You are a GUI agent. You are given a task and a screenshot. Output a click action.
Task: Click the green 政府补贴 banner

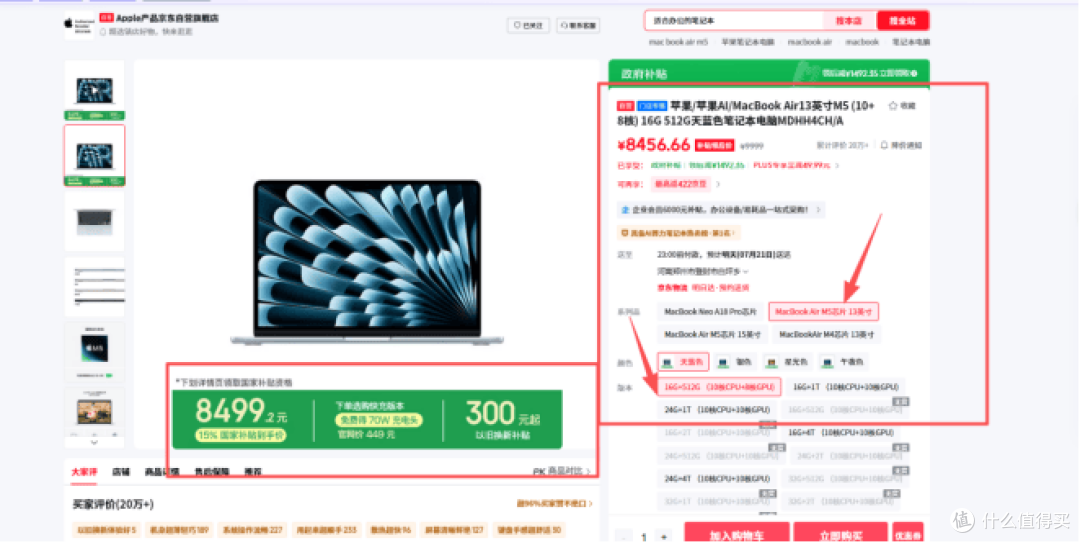(769, 73)
